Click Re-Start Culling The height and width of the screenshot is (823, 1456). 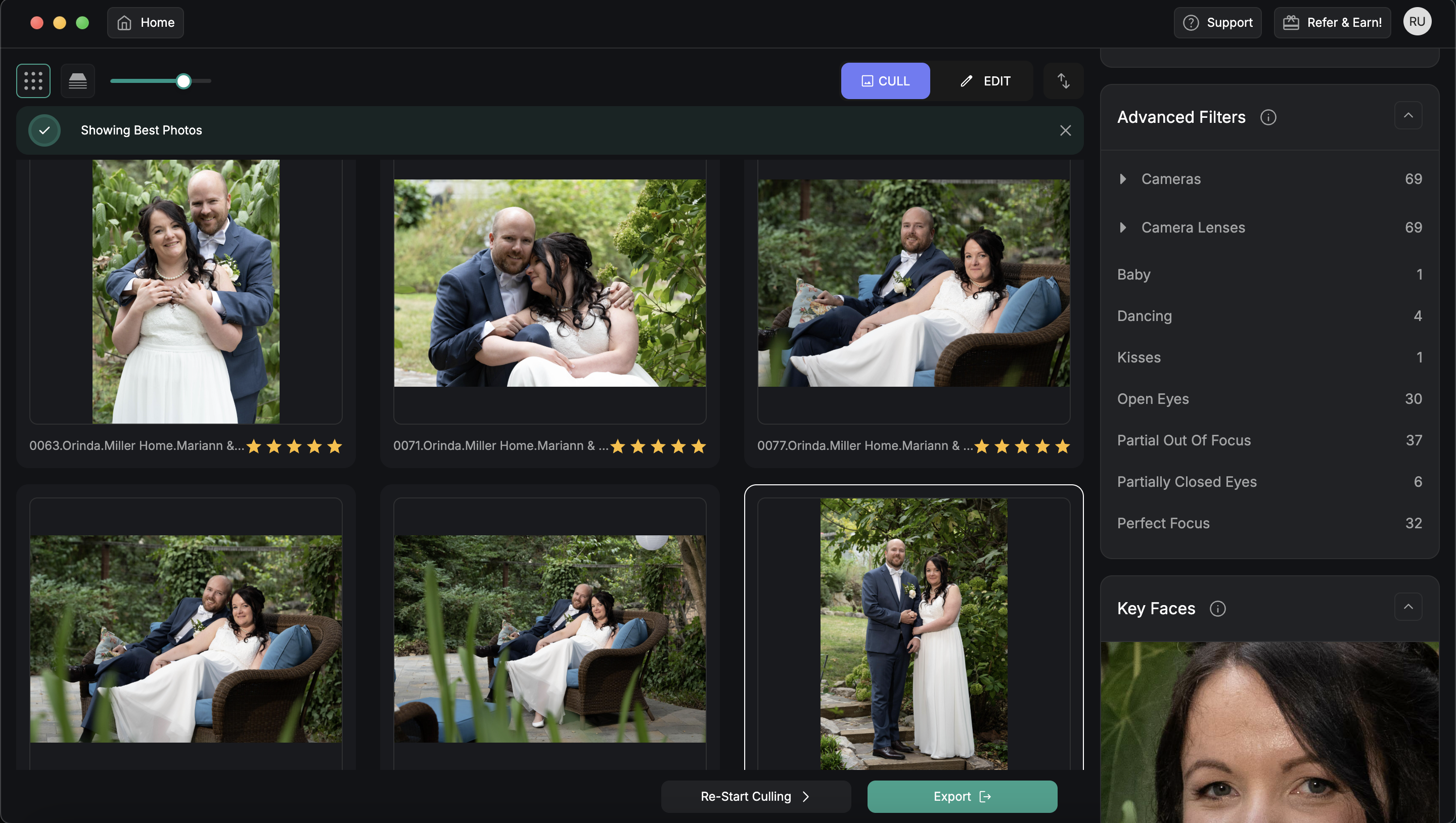point(756,796)
